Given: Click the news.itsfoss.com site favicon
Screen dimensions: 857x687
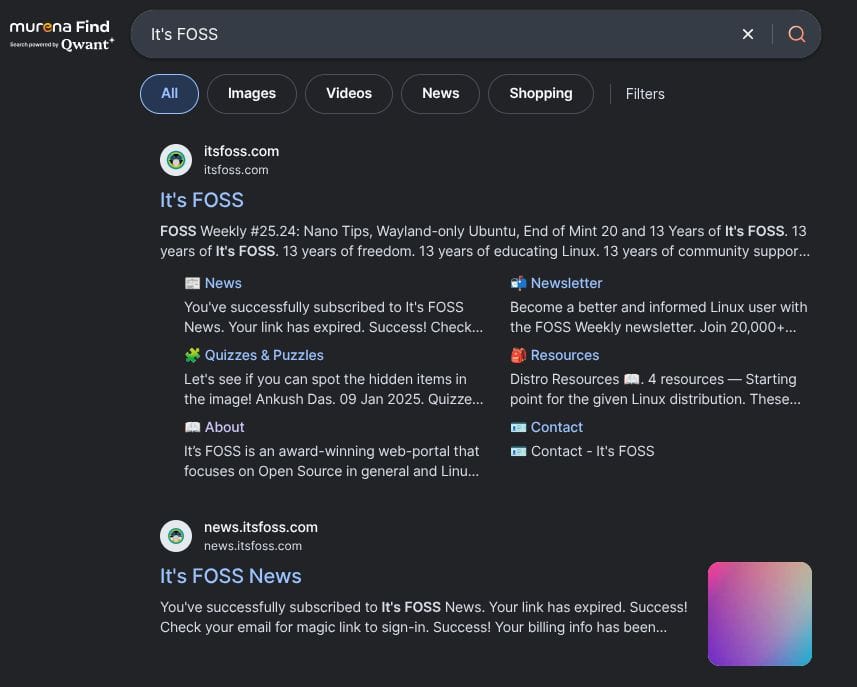Looking at the screenshot, I should pos(176,536).
